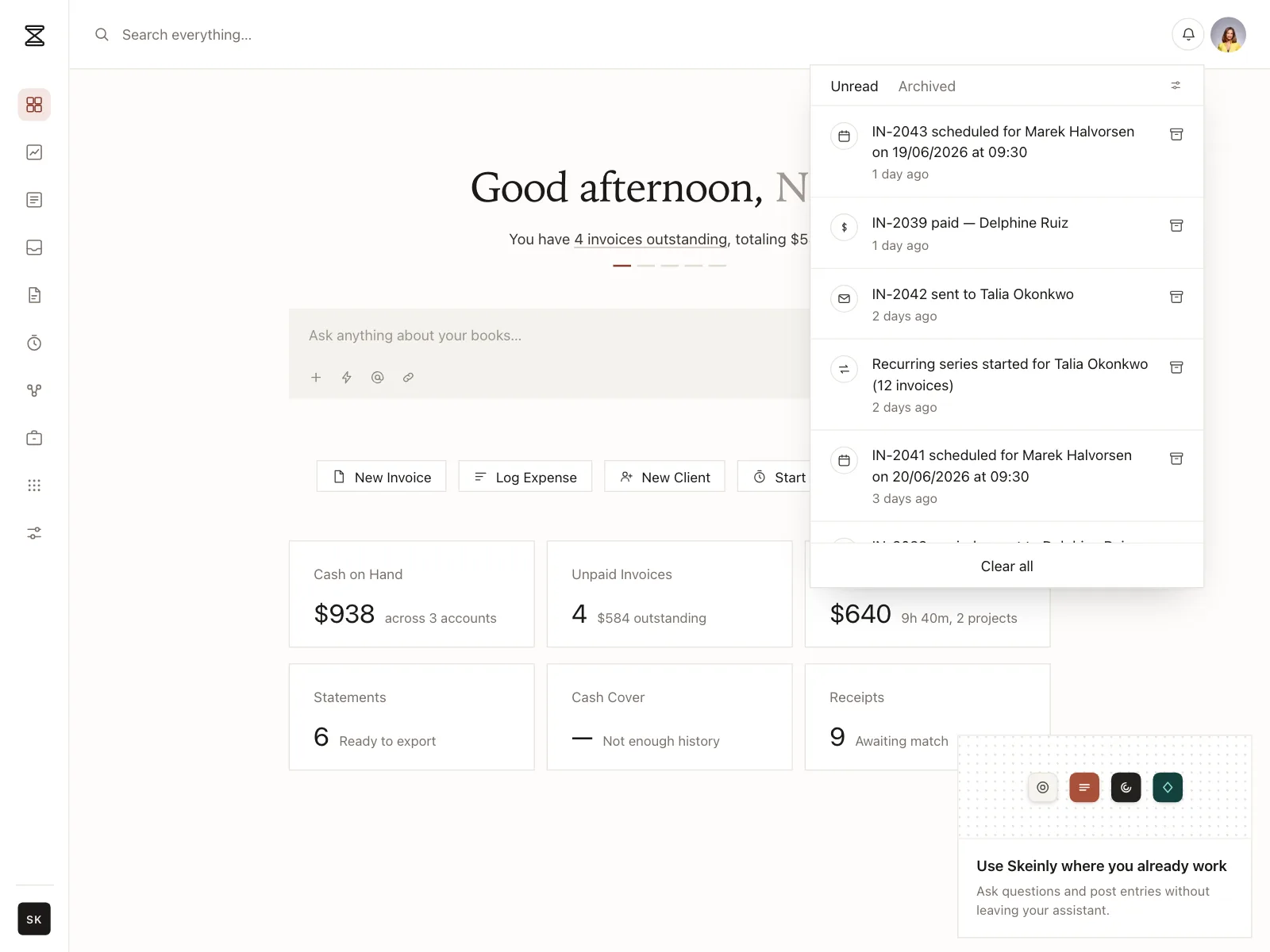Click the mention @ icon in prompt box

click(378, 378)
